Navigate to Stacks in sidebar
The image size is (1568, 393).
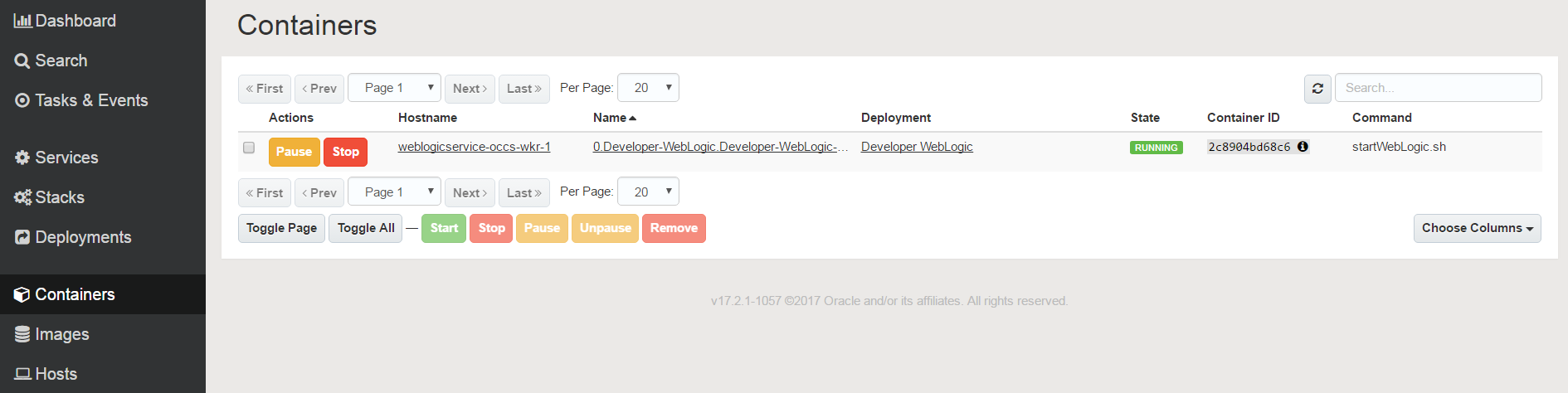(x=50, y=197)
